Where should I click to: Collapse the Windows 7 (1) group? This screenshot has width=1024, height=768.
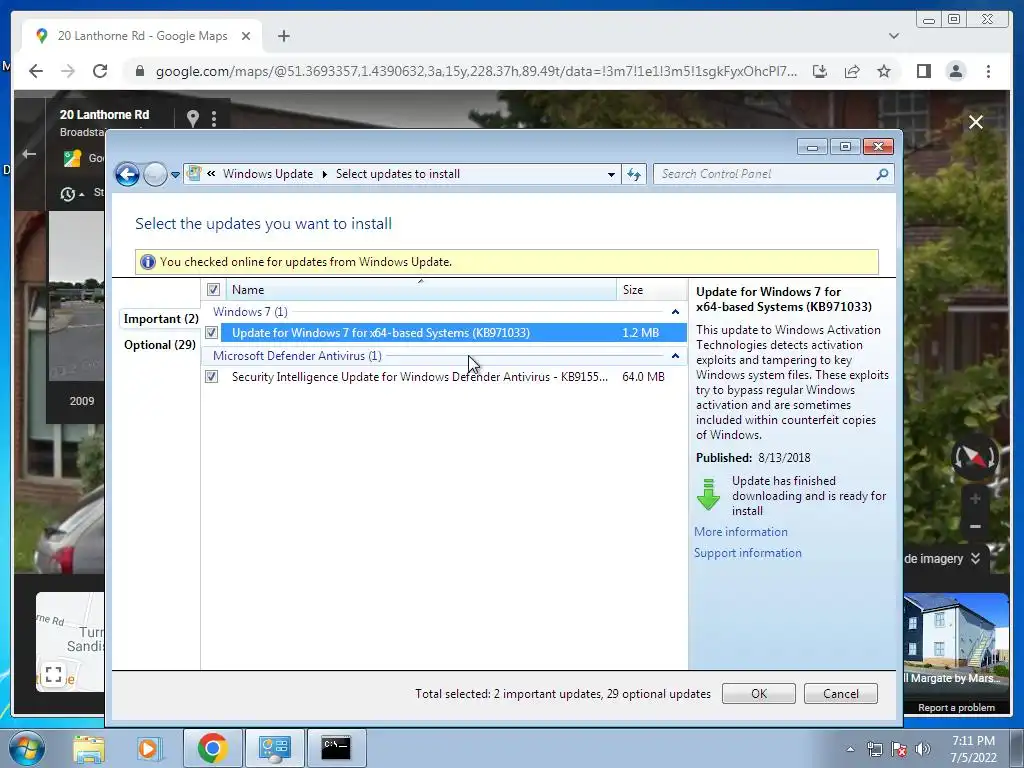pos(675,312)
